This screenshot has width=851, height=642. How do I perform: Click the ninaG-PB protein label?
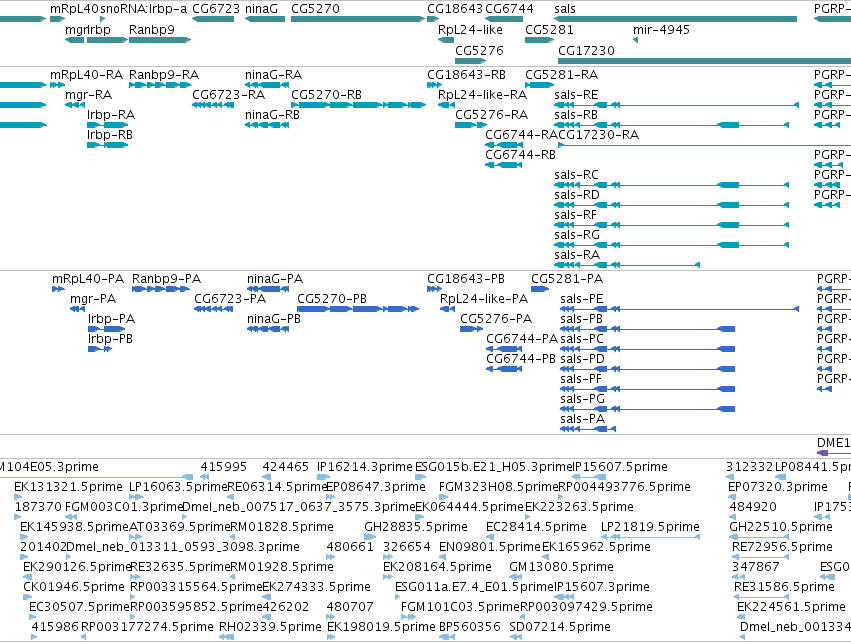point(274,319)
